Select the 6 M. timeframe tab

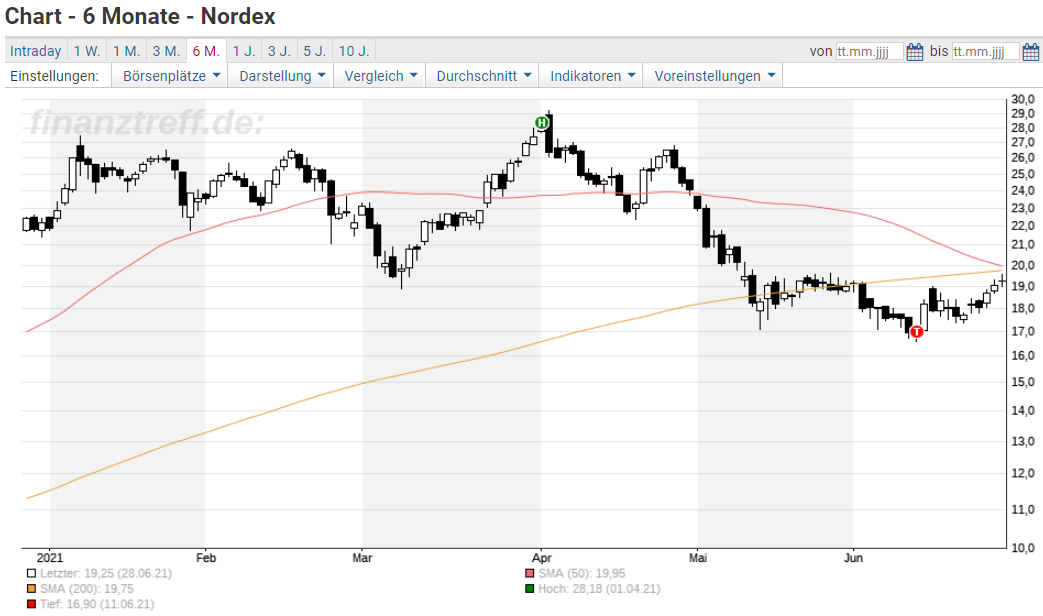pyautogui.click(x=206, y=51)
